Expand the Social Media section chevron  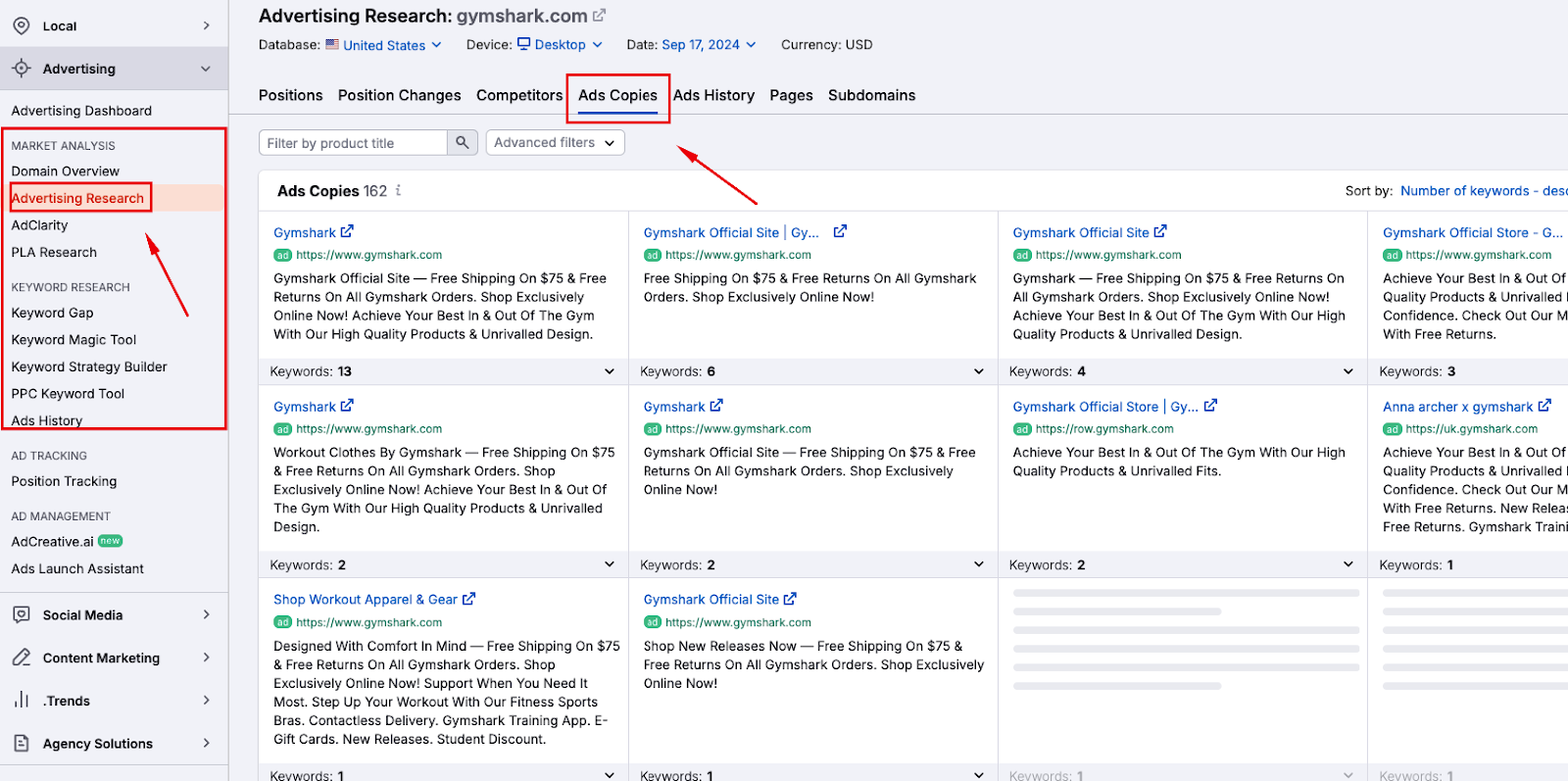[206, 614]
